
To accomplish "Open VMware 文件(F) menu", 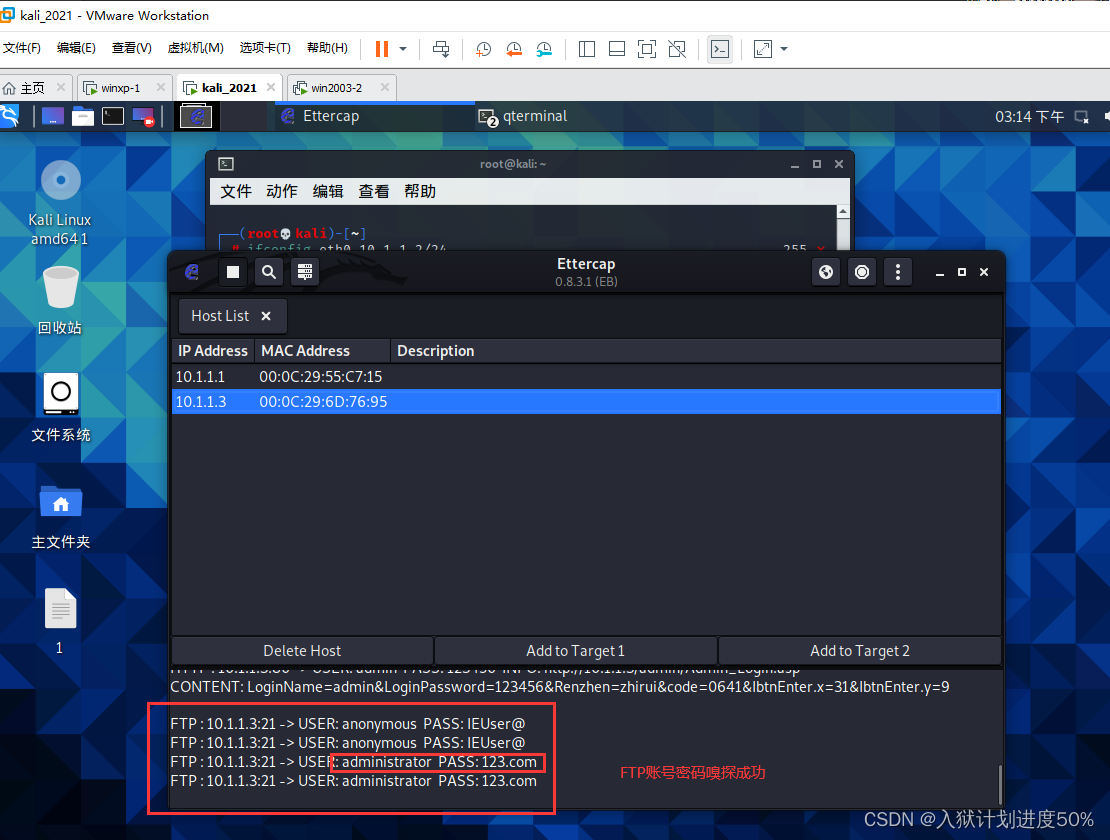I will (22, 48).
